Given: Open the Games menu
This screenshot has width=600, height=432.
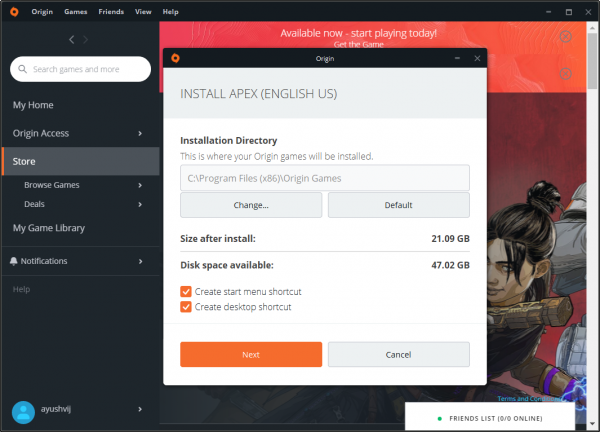Looking at the screenshot, I should [x=75, y=12].
